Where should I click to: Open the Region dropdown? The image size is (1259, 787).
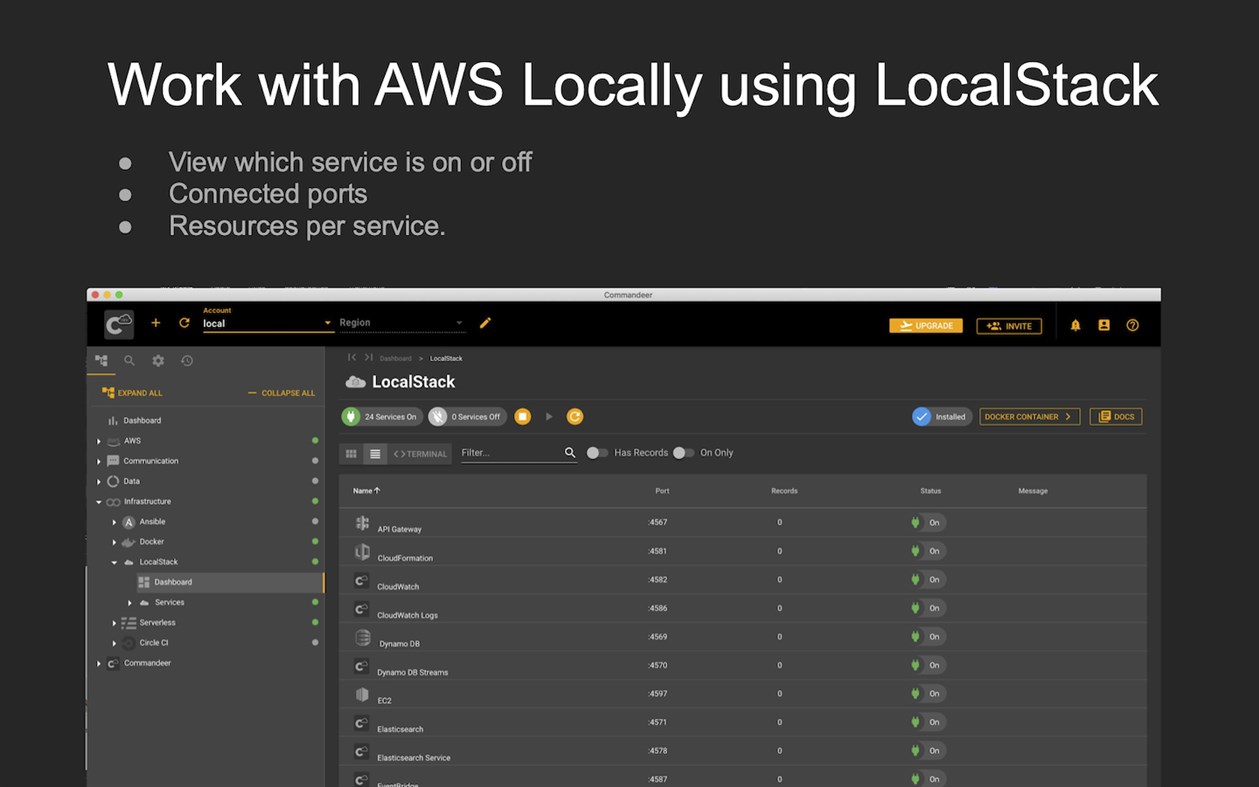(x=401, y=323)
